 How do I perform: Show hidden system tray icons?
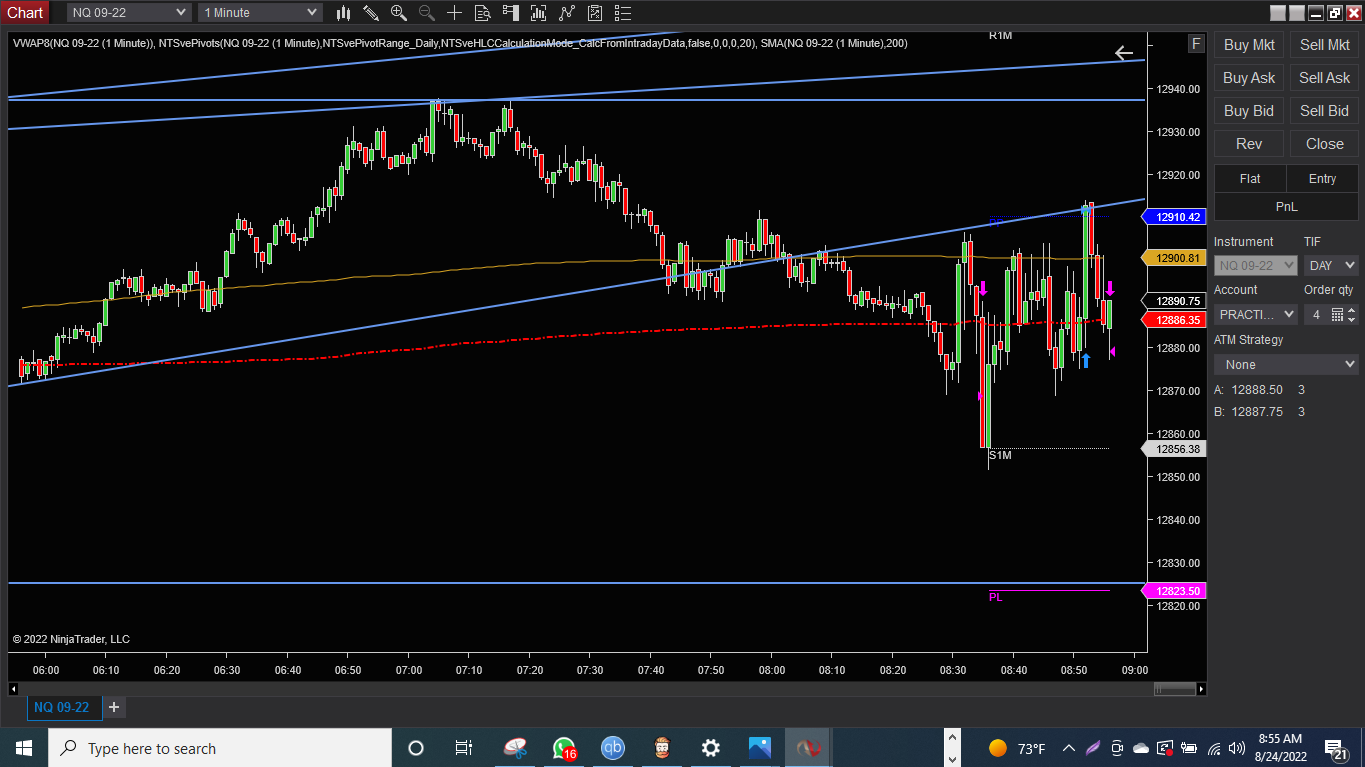click(x=1069, y=748)
